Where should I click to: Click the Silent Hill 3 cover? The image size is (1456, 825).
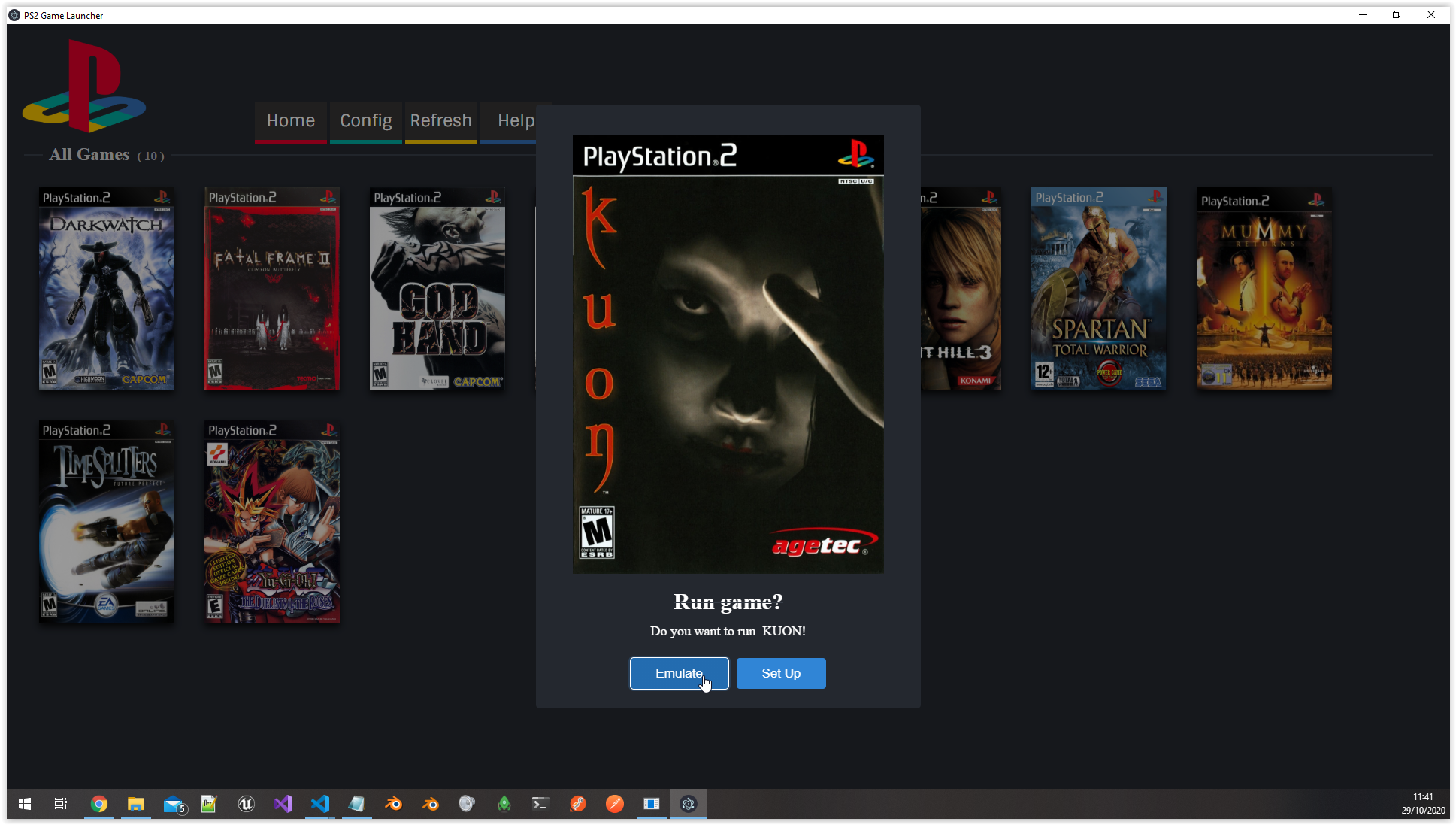coord(961,289)
